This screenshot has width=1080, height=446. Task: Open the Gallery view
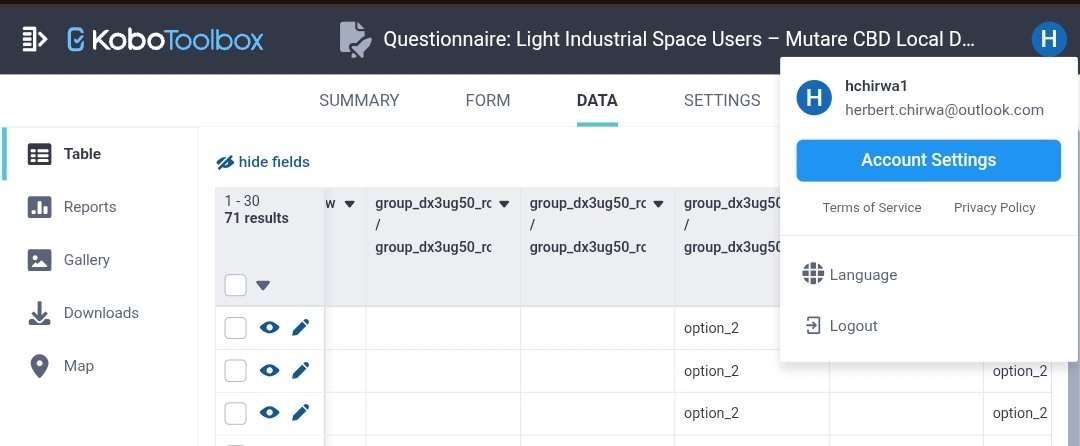(86, 260)
